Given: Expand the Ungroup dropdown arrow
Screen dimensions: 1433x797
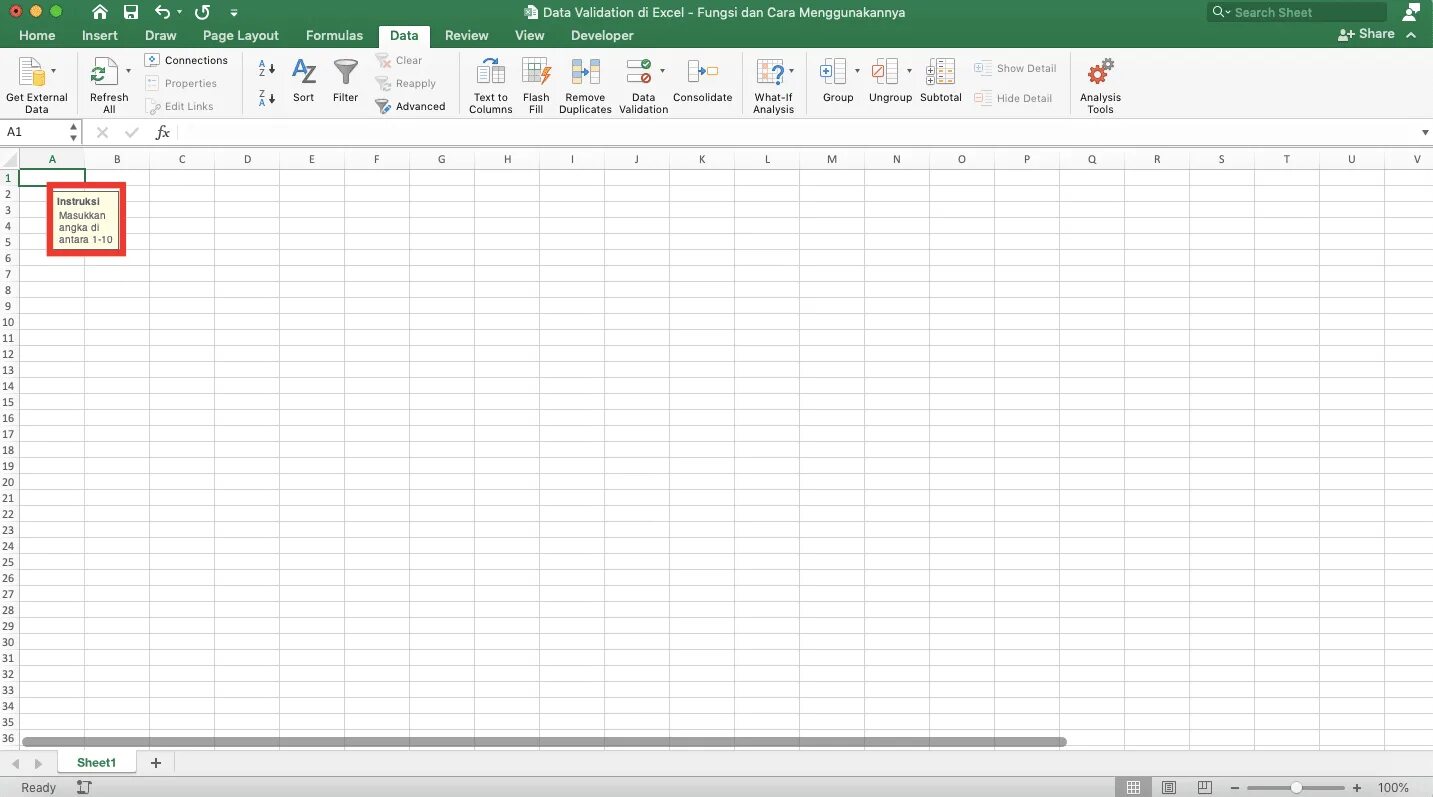Looking at the screenshot, I should (x=909, y=72).
